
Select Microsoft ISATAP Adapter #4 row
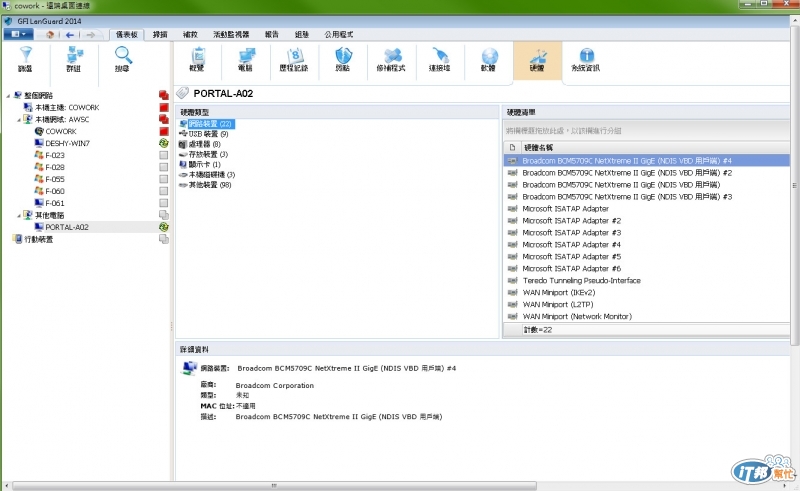coord(646,244)
